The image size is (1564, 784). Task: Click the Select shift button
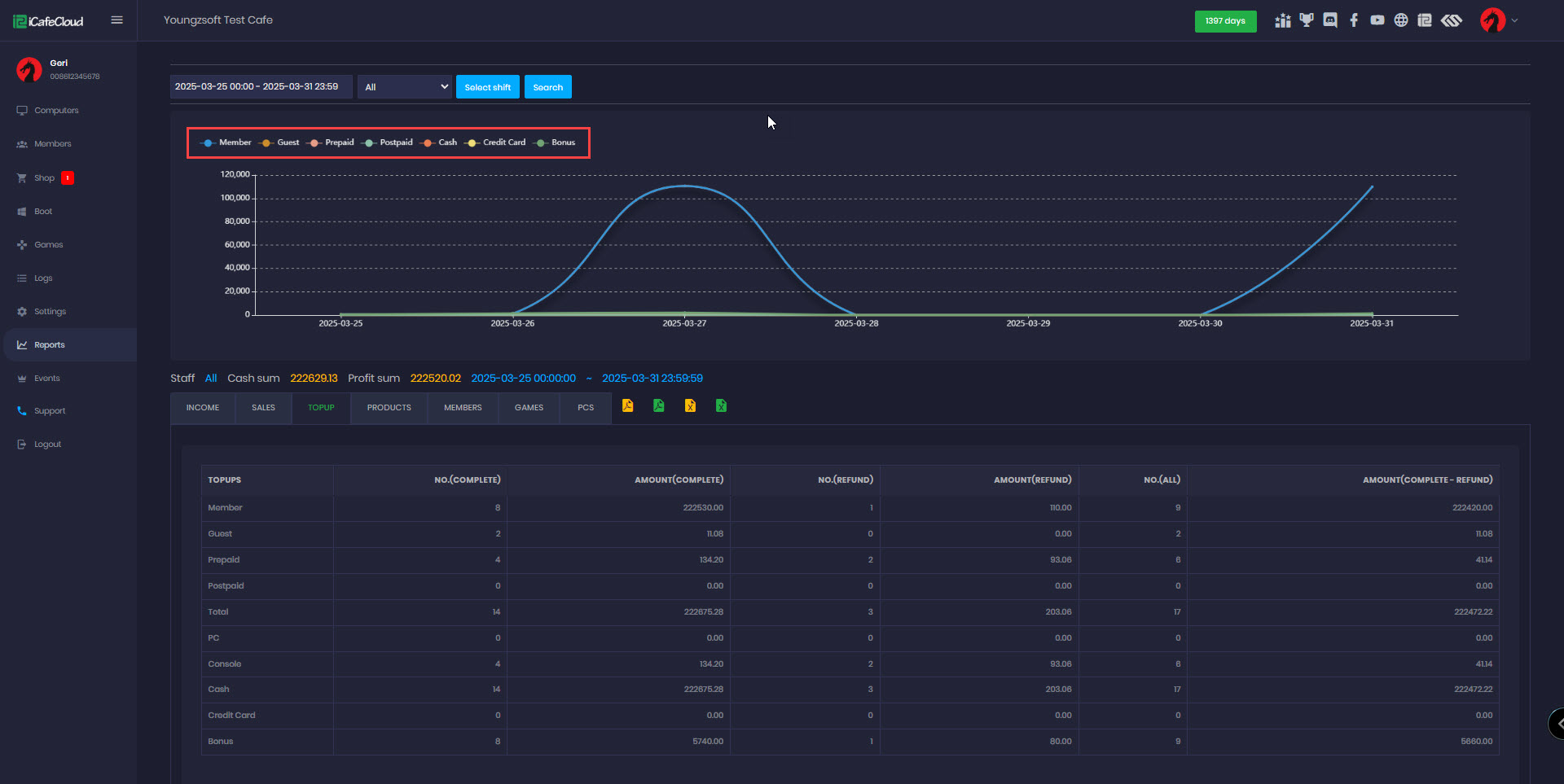(487, 87)
